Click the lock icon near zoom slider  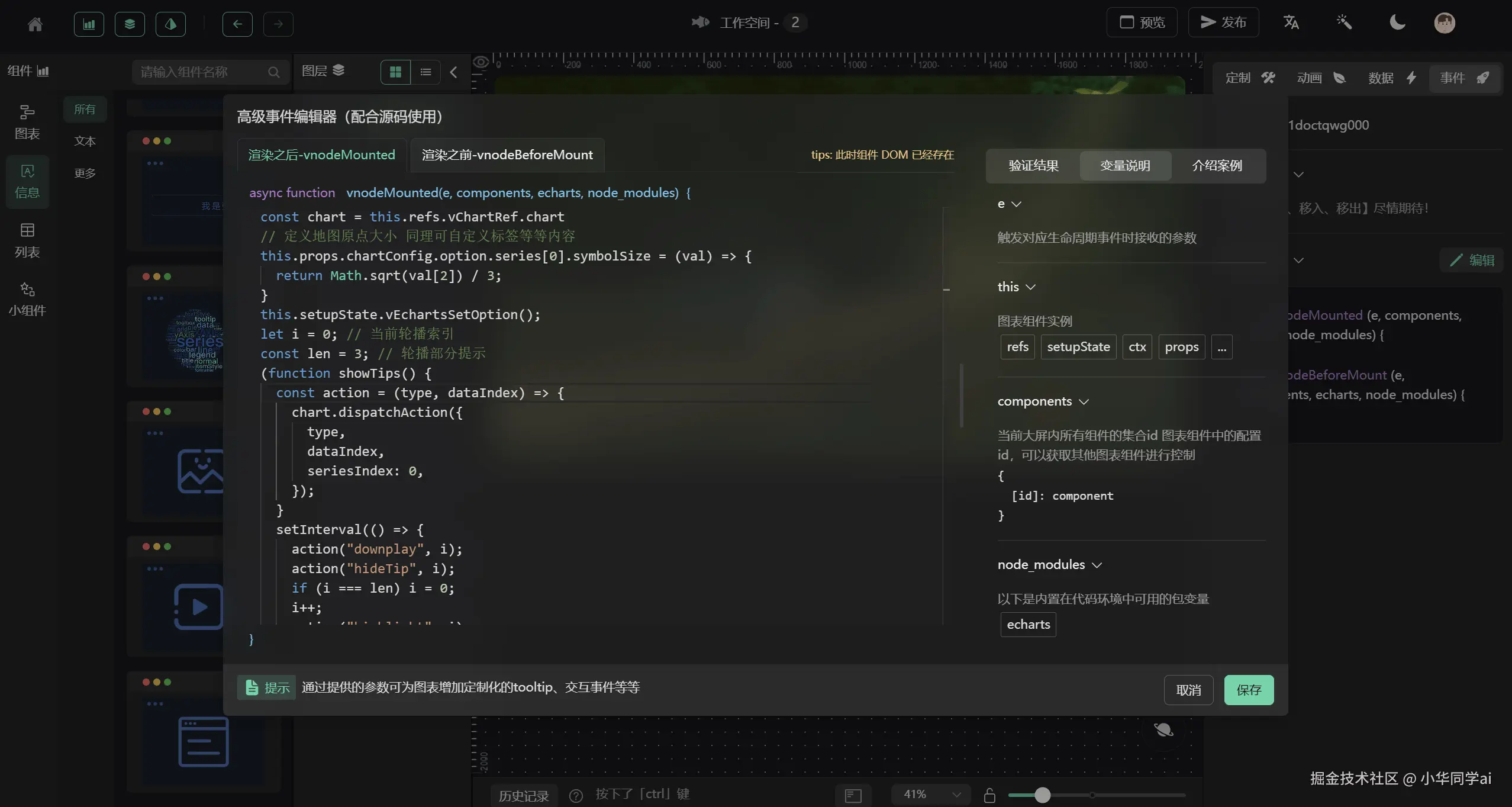989,795
